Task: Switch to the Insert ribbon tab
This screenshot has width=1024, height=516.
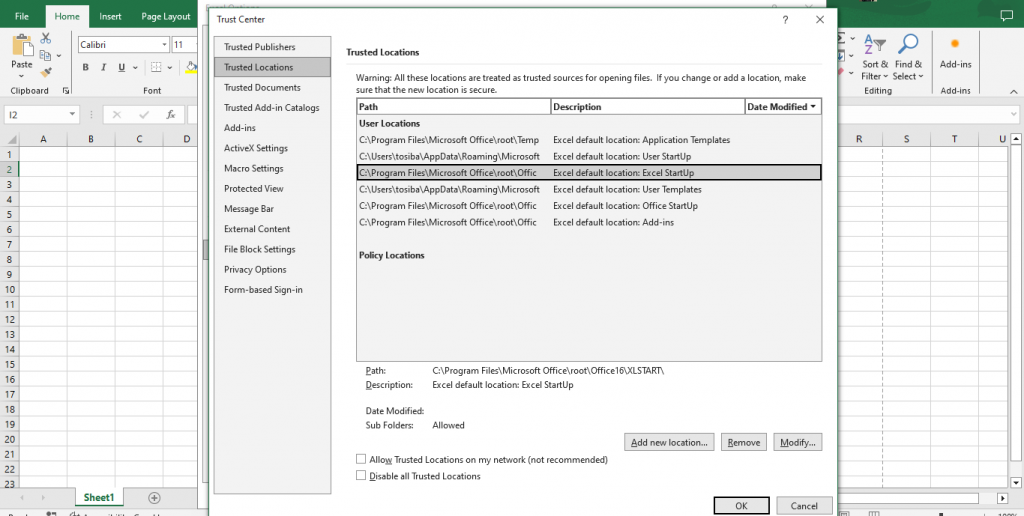Action: (110, 17)
